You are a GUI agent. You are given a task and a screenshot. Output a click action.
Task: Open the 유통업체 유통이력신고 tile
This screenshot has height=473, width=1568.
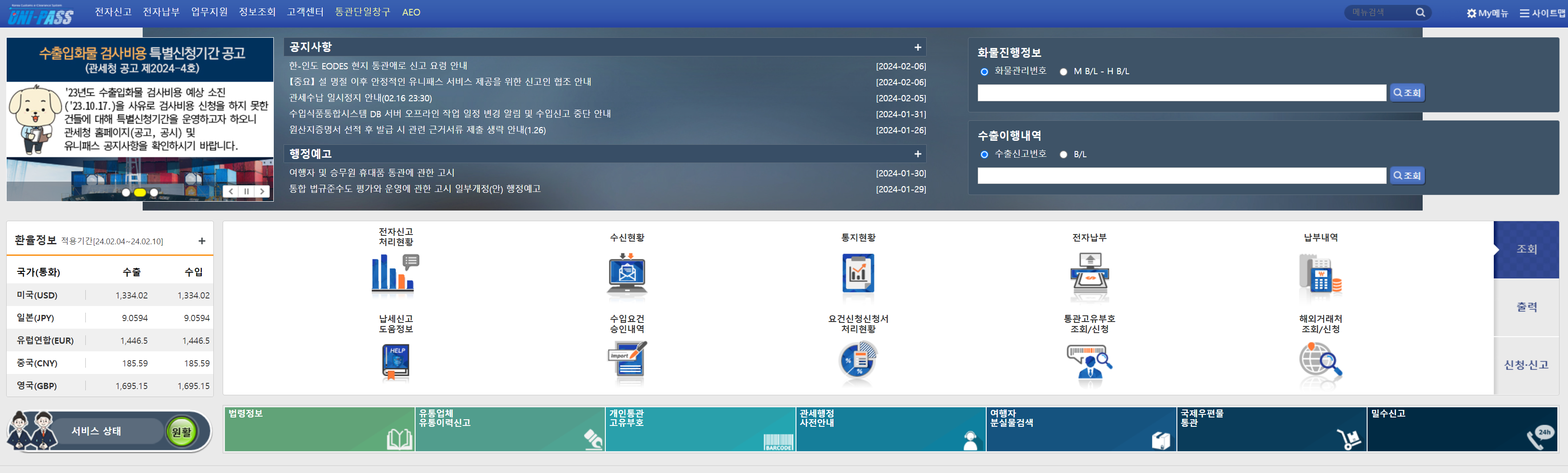510,429
